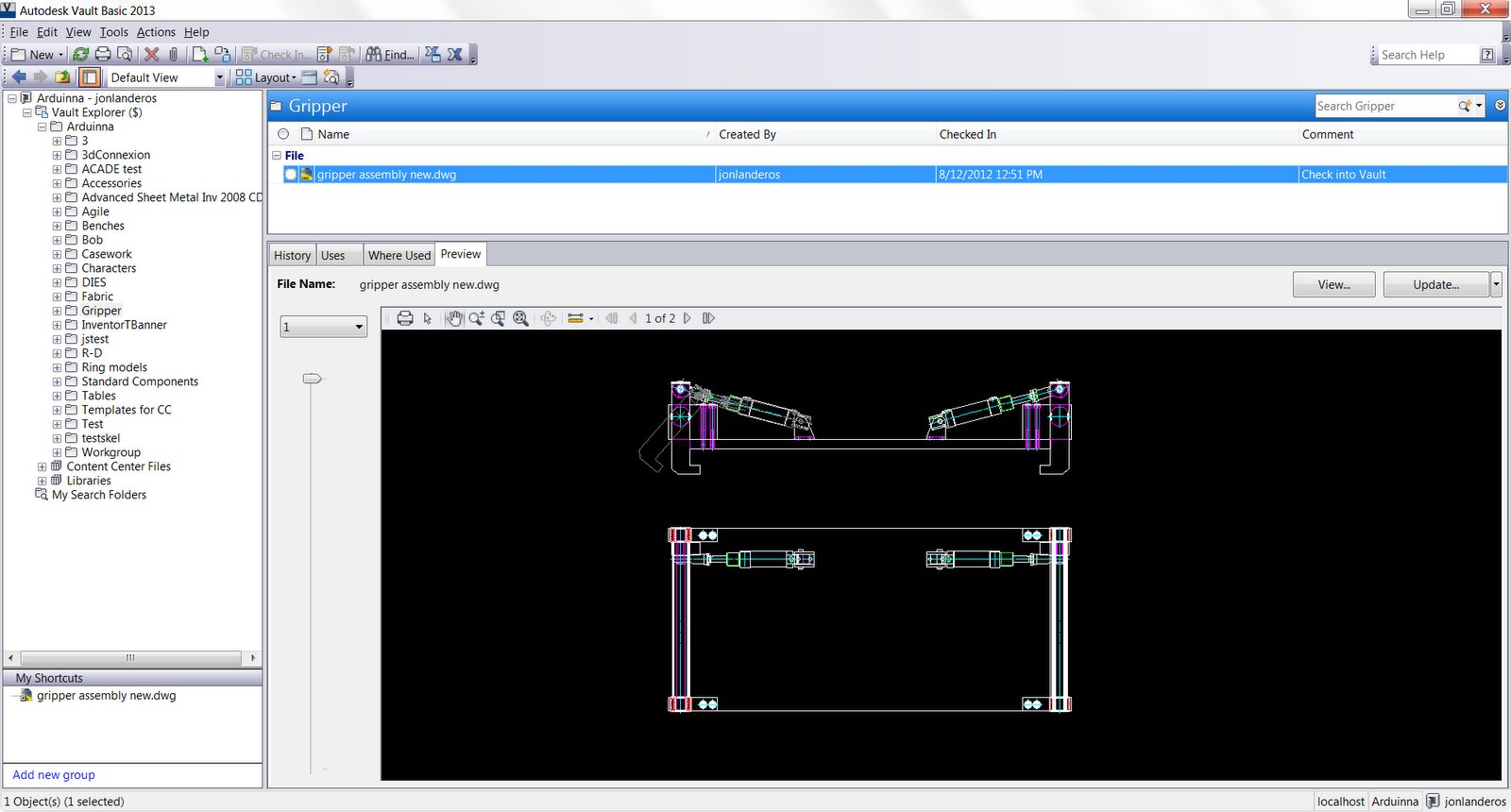
Task: Click the window pane icon after Layout
Action: tap(310, 77)
